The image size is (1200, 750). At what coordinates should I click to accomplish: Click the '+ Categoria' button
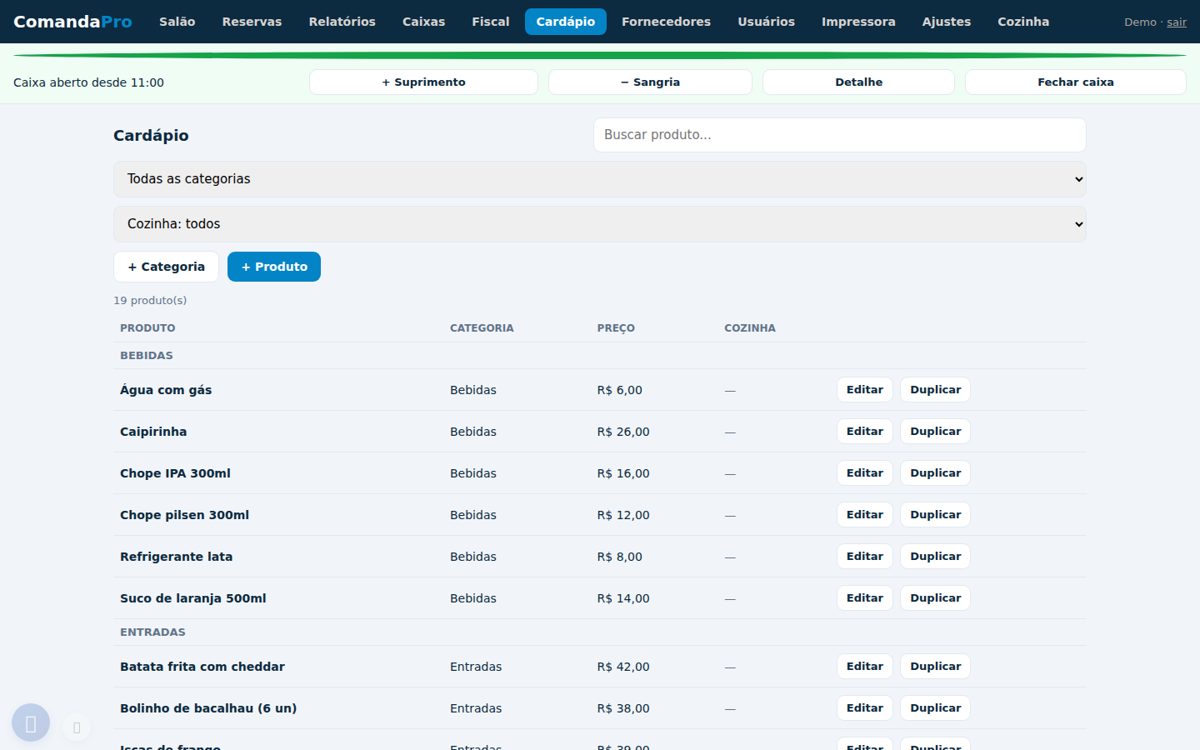coord(166,267)
